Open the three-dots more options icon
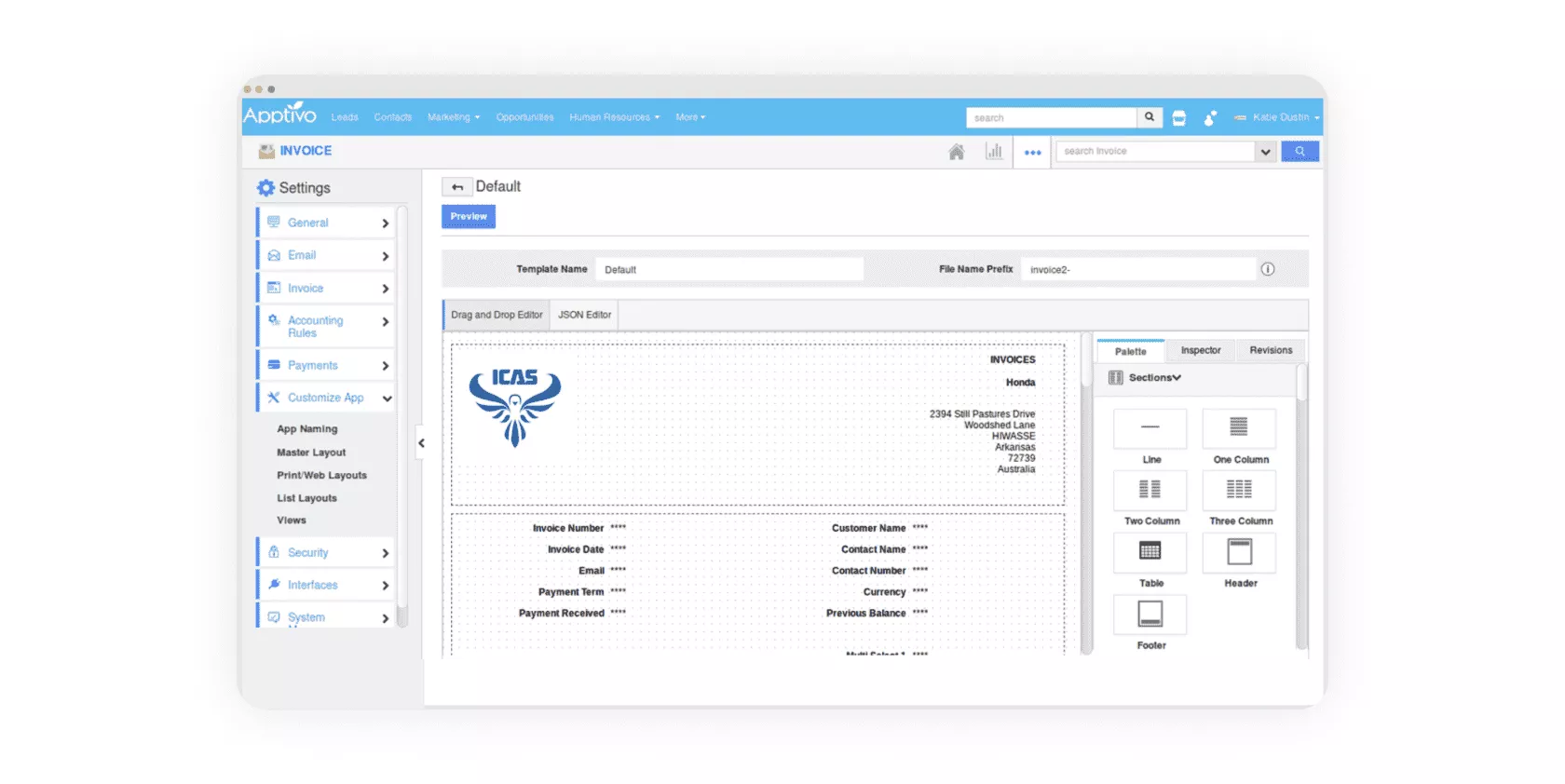The height and width of the screenshot is (784, 1565). tap(1033, 152)
